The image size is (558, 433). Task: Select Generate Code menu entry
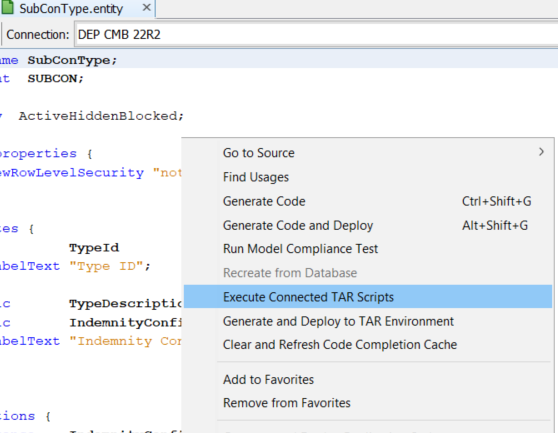click(x=368, y=201)
